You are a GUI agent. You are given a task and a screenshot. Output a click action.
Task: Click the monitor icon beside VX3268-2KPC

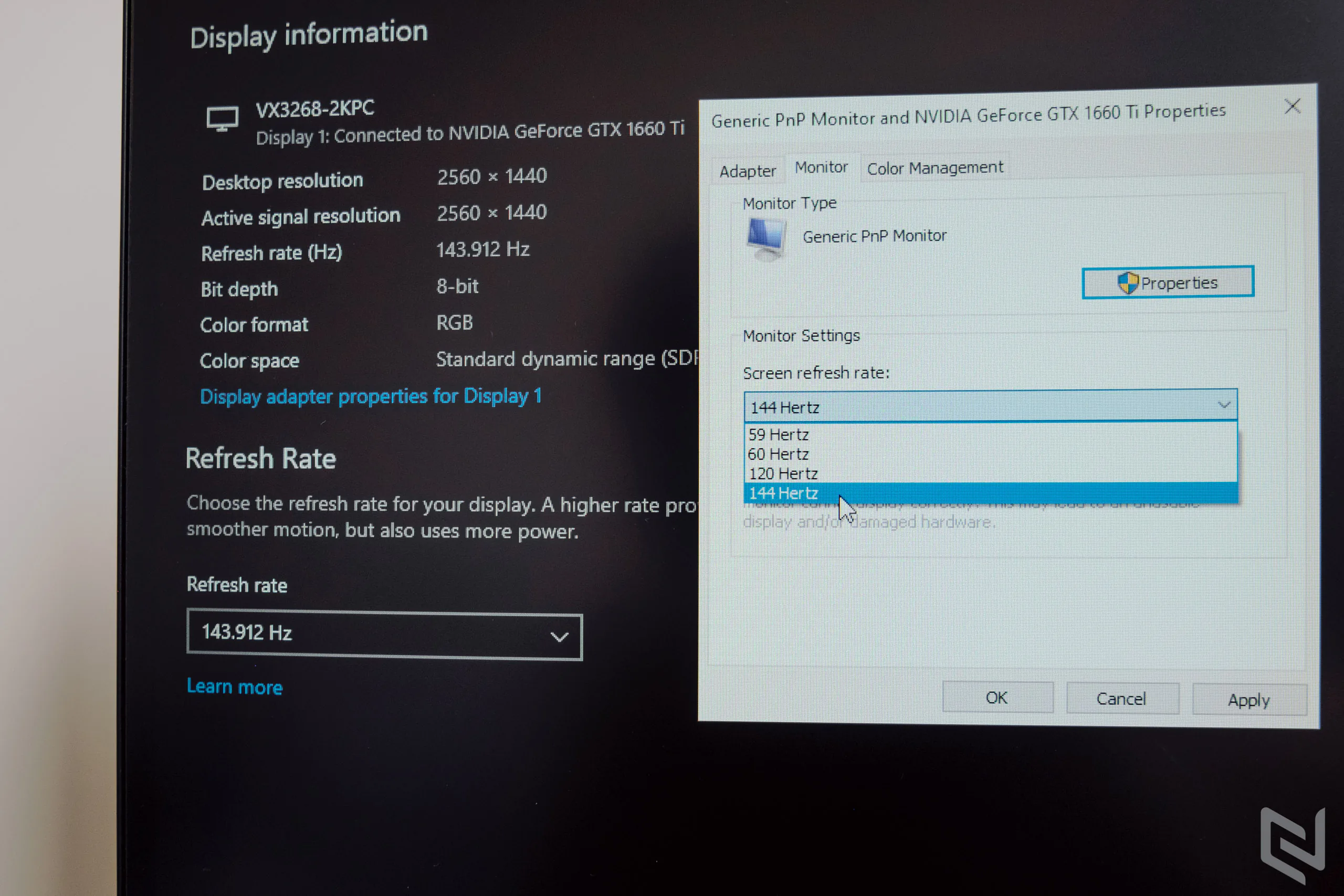(222, 120)
